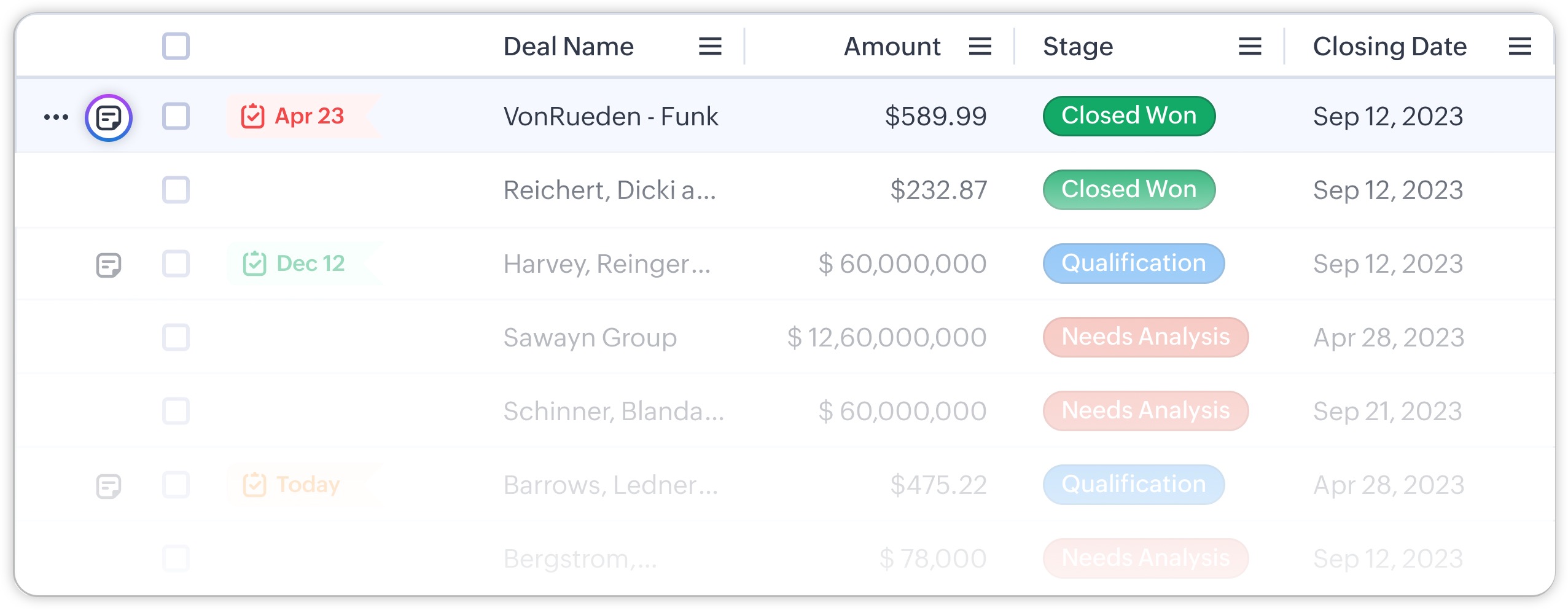Viewport: 1568px width, 610px height.
Task: Click the three-dot more options icon
Action: [x=56, y=117]
